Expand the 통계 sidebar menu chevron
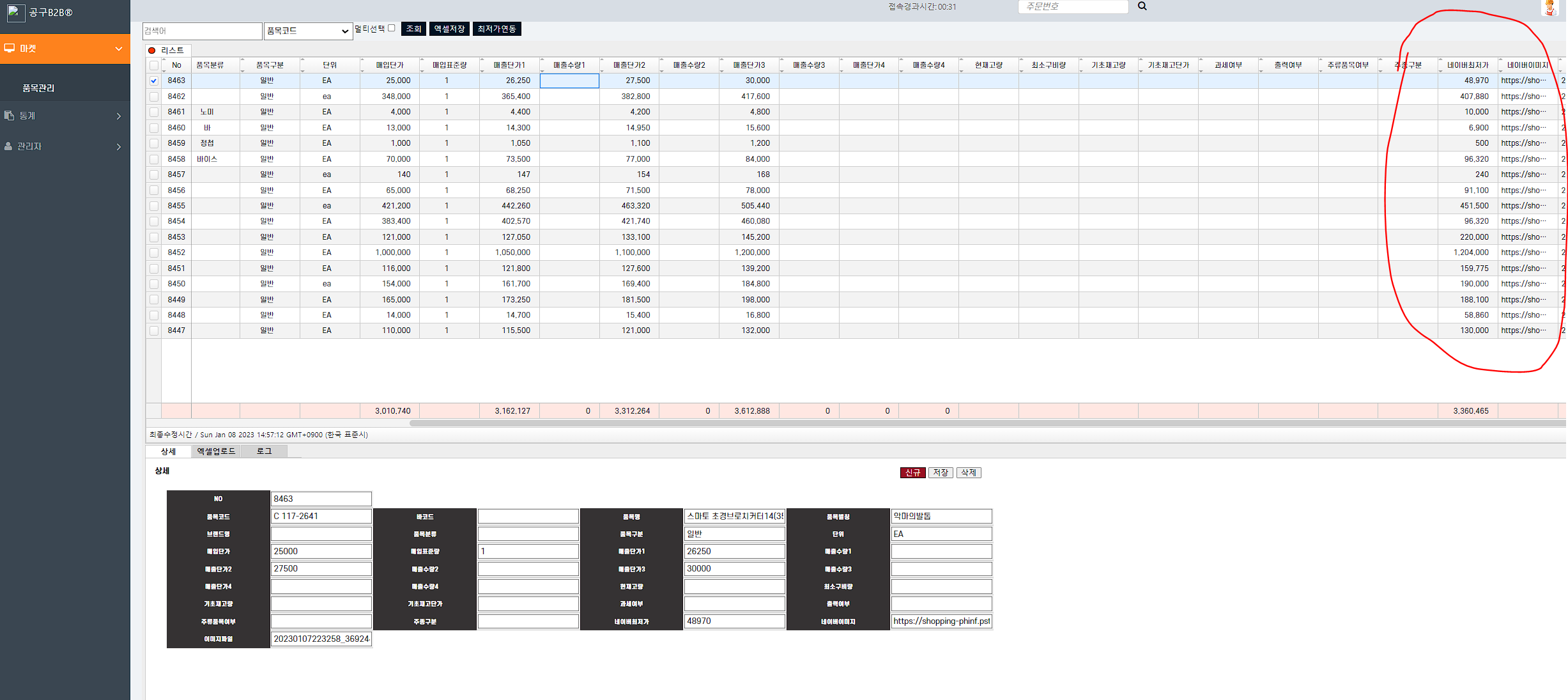The width and height of the screenshot is (1568, 700). (x=119, y=116)
